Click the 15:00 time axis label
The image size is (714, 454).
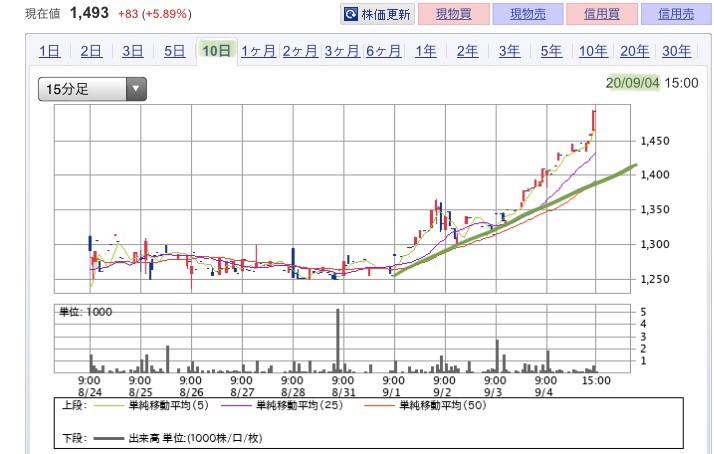click(x=596, y=380)
